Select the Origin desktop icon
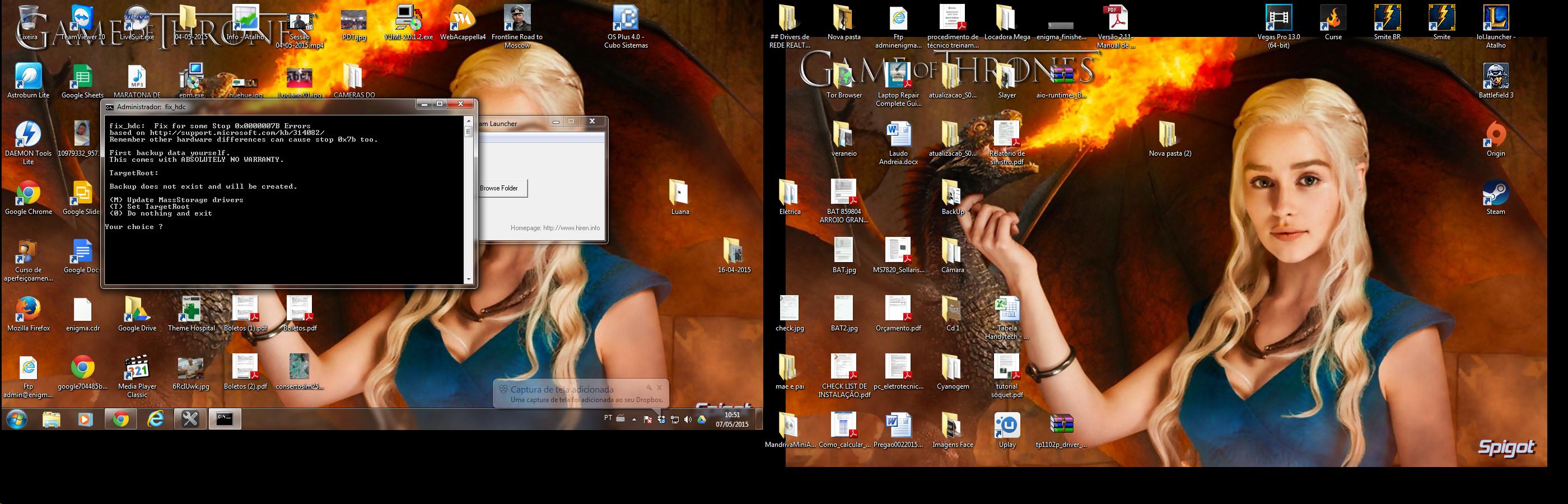The image size is (1568, 504). point(1495,138)
